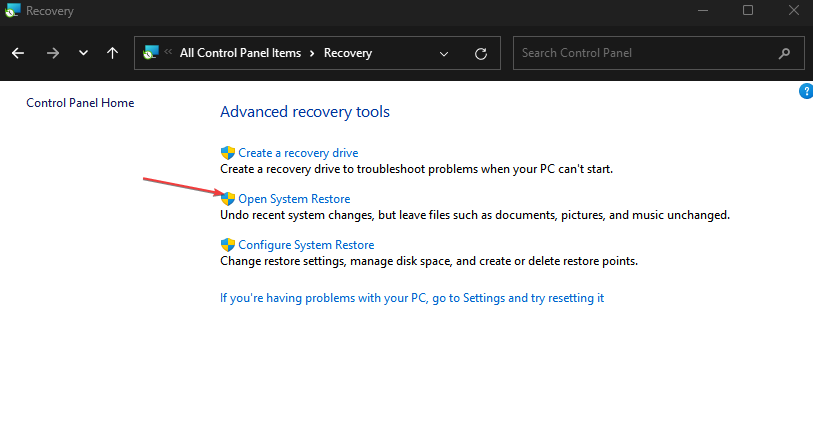Click Open System Restore link
This screenshot has width=813, height=445.
[x=294, y=199]
